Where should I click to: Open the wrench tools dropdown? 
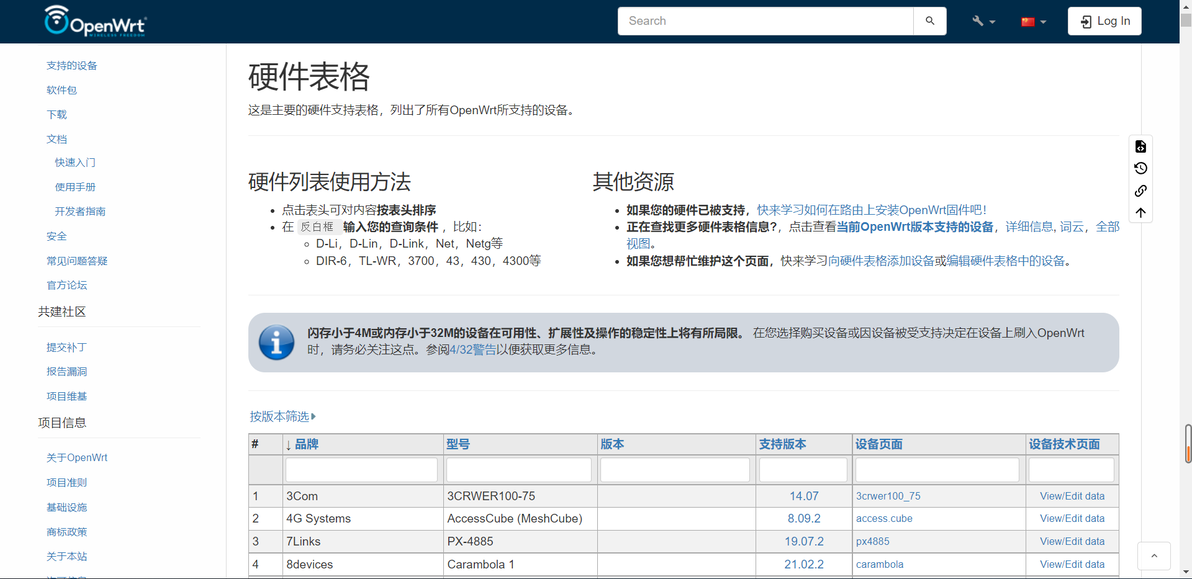[984, 21]
